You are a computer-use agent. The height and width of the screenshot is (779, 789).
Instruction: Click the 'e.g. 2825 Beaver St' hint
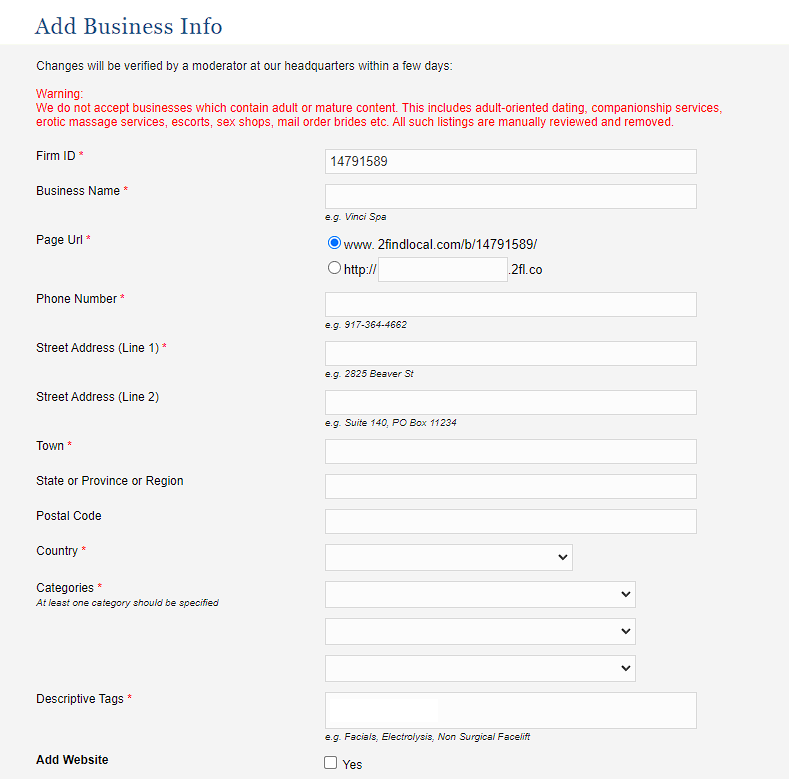[369, 373]
